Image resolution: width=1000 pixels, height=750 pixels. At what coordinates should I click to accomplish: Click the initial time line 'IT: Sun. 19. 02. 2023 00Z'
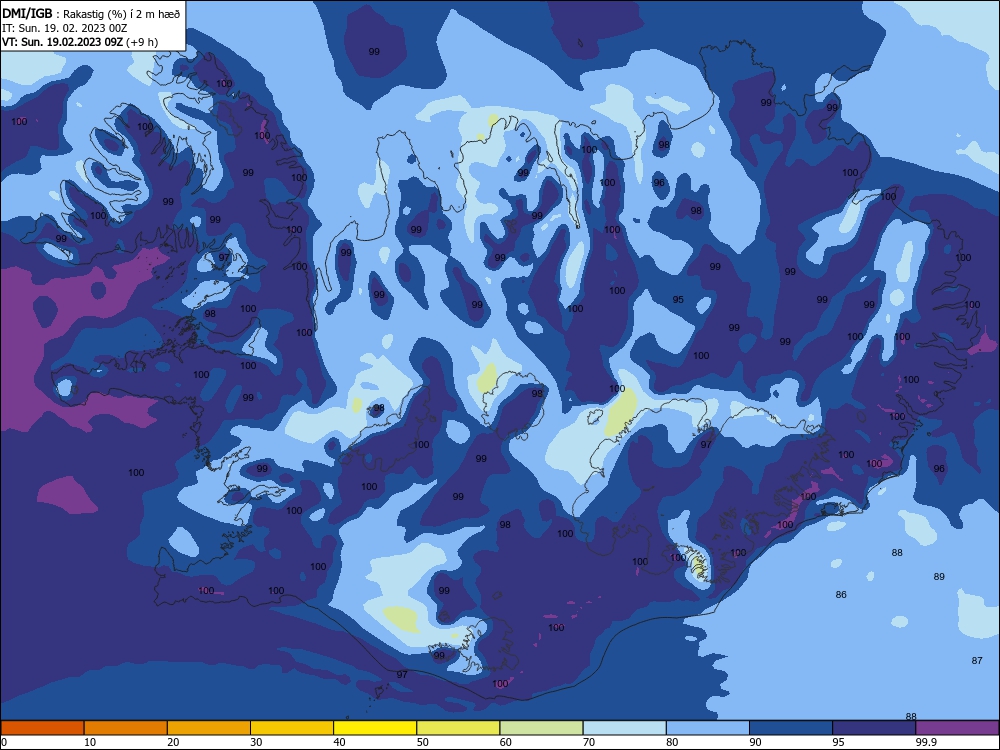click(64, 28)
